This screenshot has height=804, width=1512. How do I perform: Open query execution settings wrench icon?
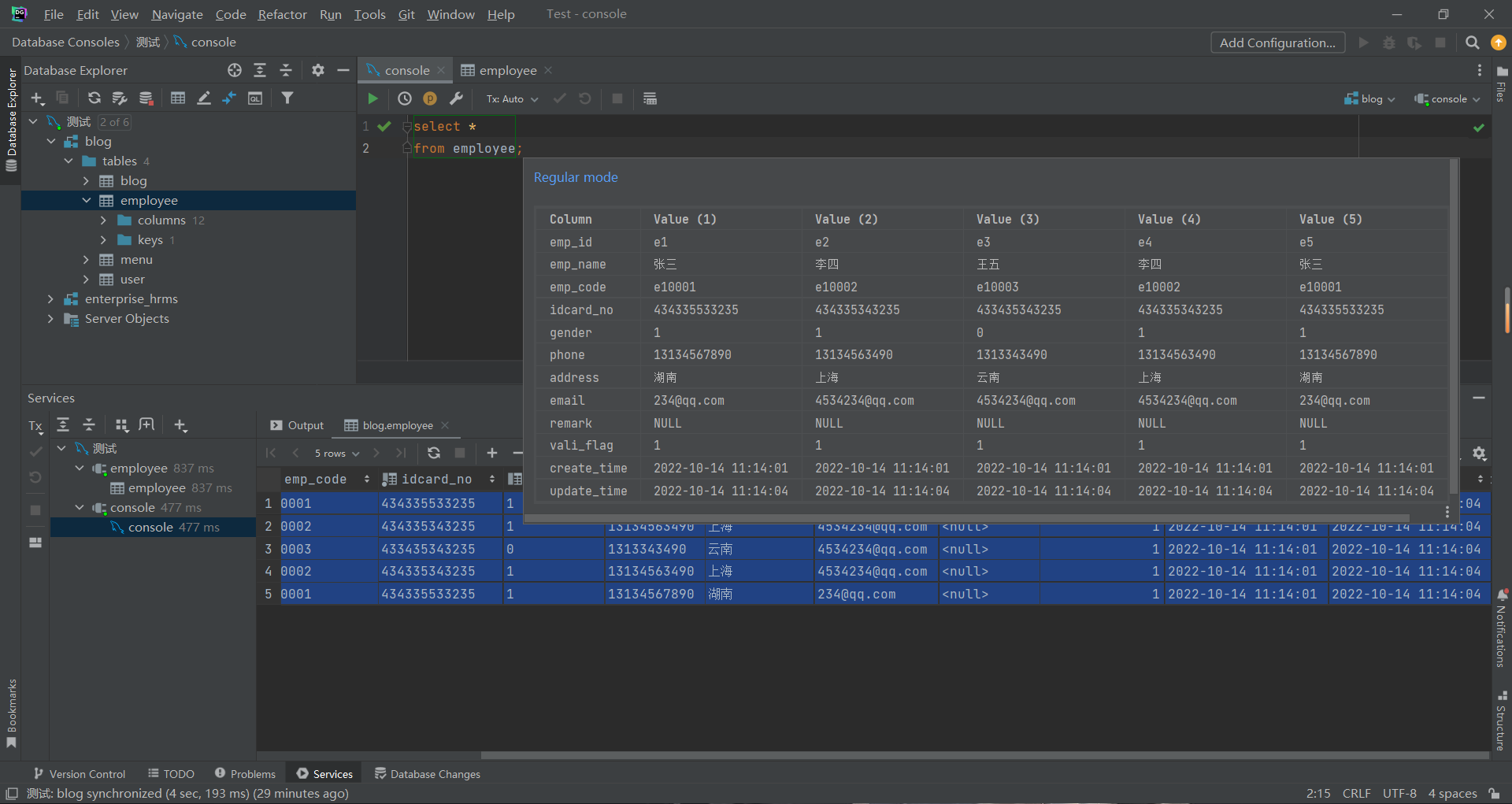pyautogui.click(x=456, y=98)
